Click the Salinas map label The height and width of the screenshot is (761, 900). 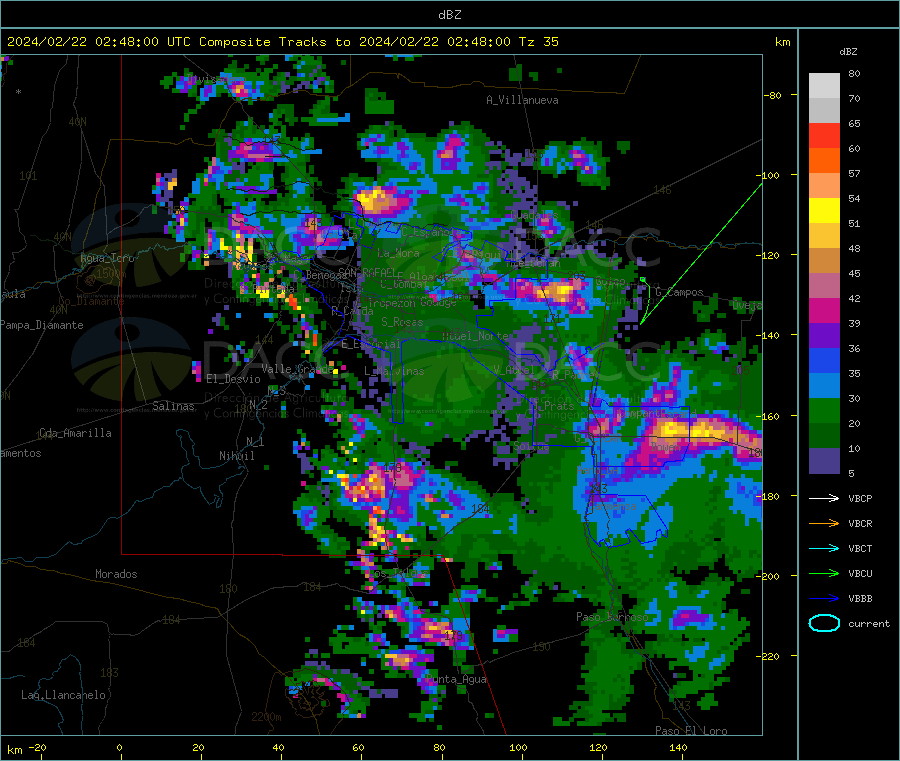point(173,406)
